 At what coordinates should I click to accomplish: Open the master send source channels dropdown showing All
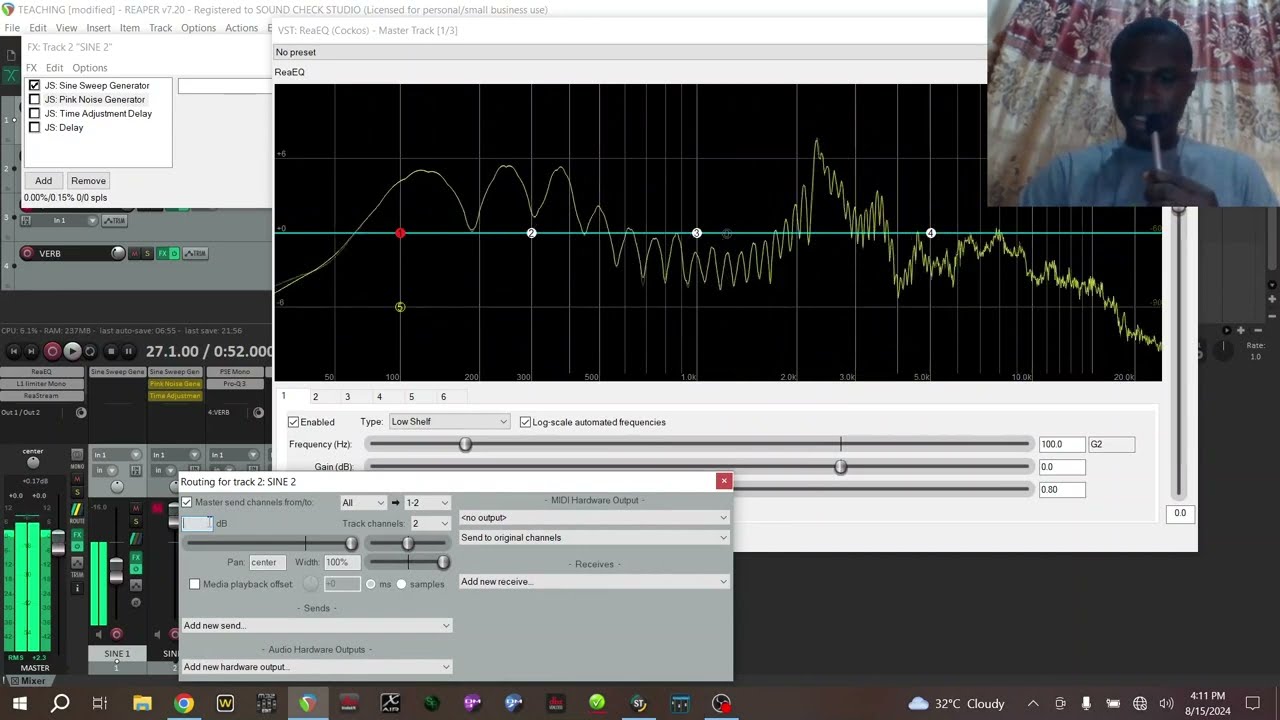(x=363, y=503)
